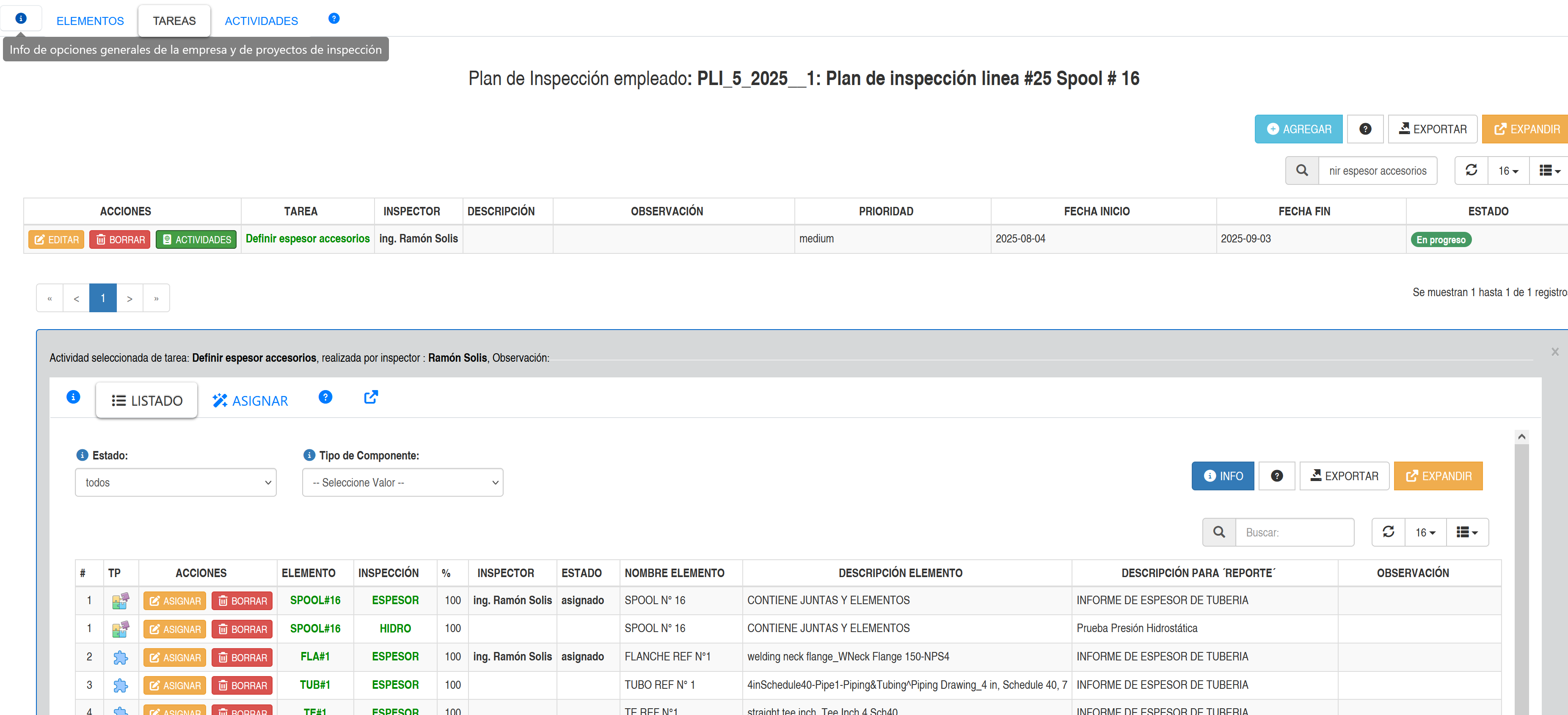
Task: Open tasks table page size dropdown 16
Action: pyautogui.click(x=1508, y=171)
